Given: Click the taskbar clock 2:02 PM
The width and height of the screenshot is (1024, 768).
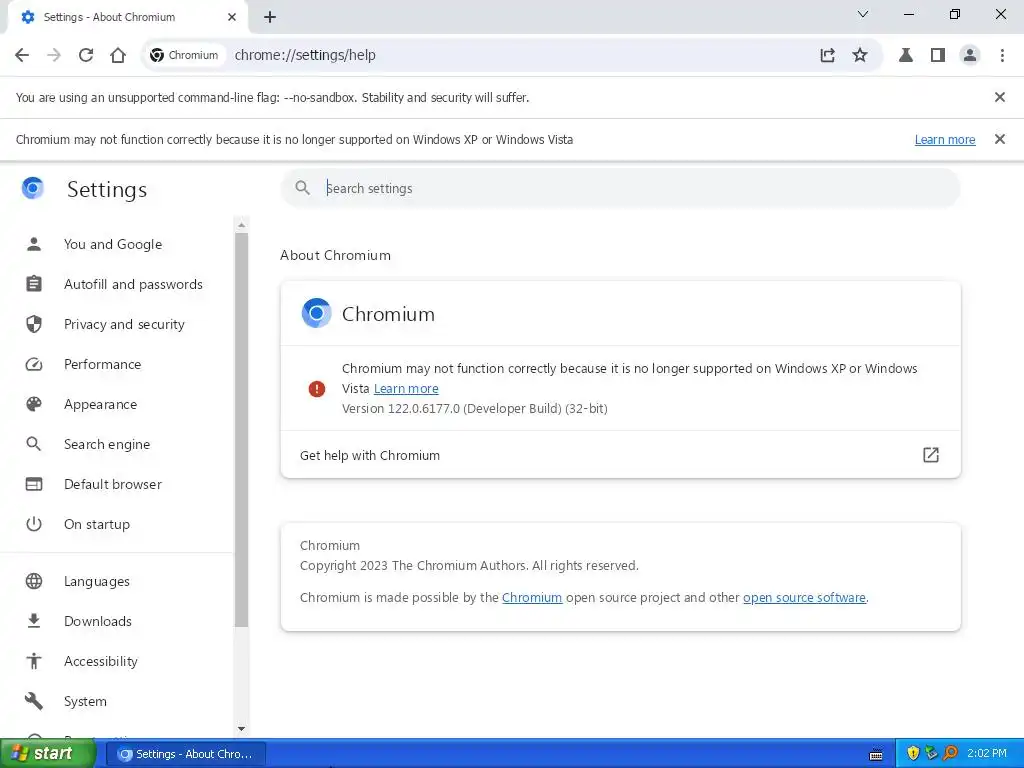Looking at the screenshot, I should click(987, 754).
